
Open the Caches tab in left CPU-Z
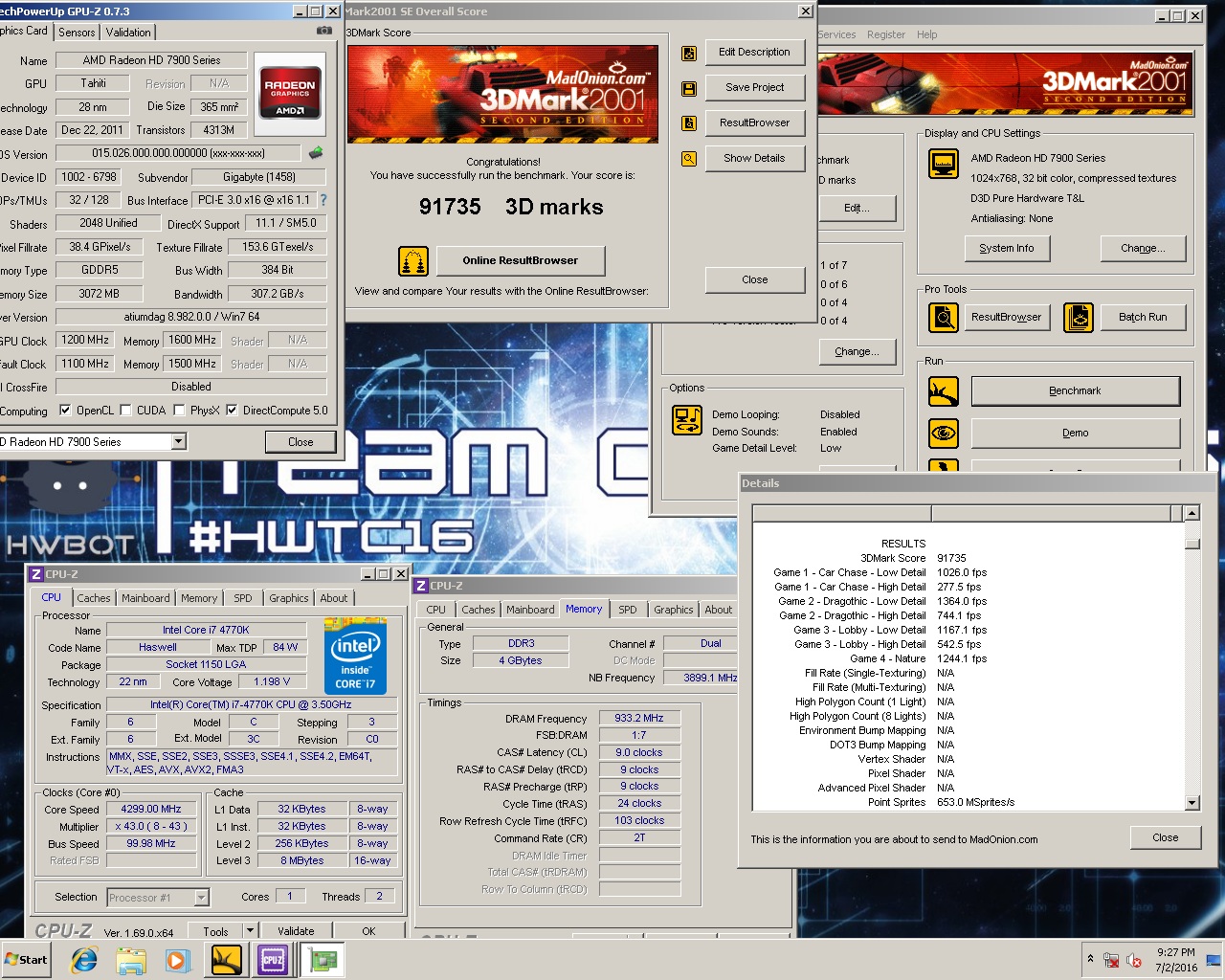click(94, 598)
